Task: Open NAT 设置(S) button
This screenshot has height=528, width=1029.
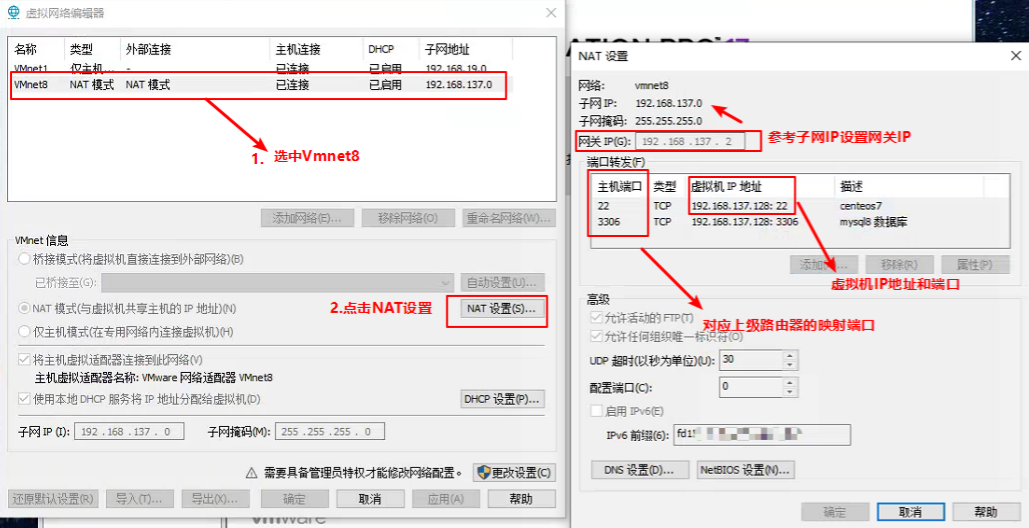Action: point(503,308)
